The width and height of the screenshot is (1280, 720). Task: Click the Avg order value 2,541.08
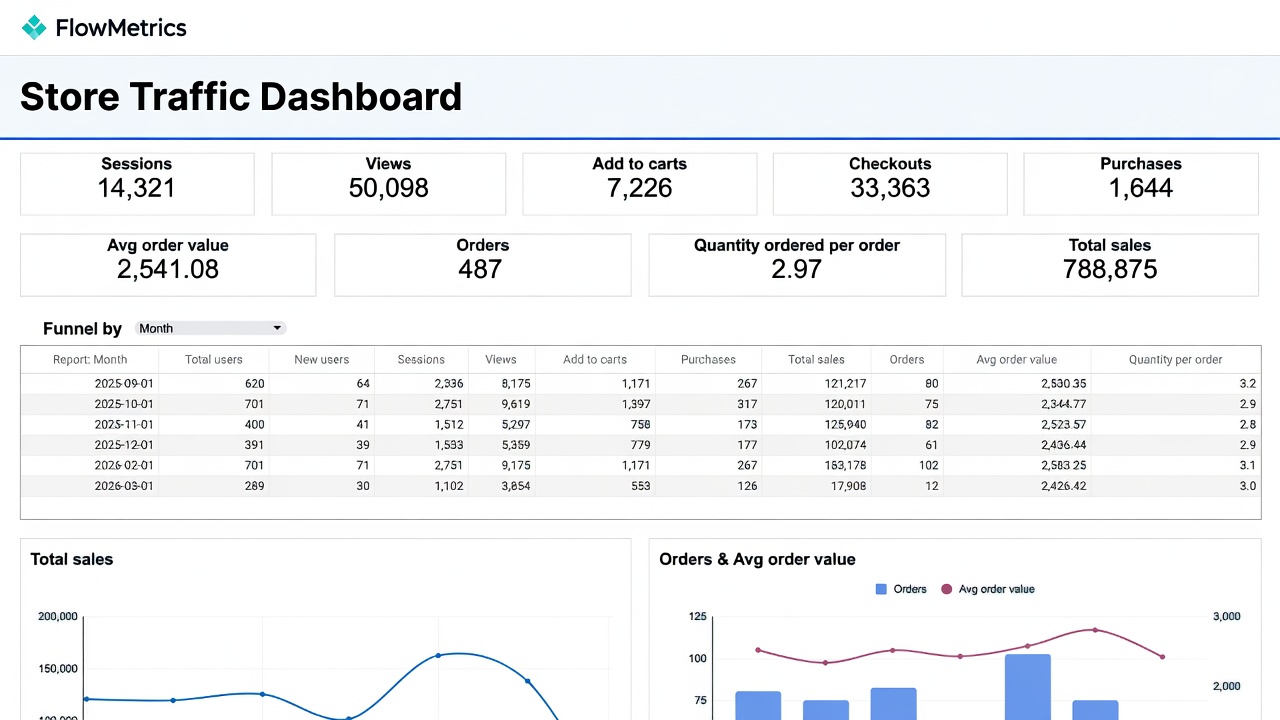click(168, 269)
